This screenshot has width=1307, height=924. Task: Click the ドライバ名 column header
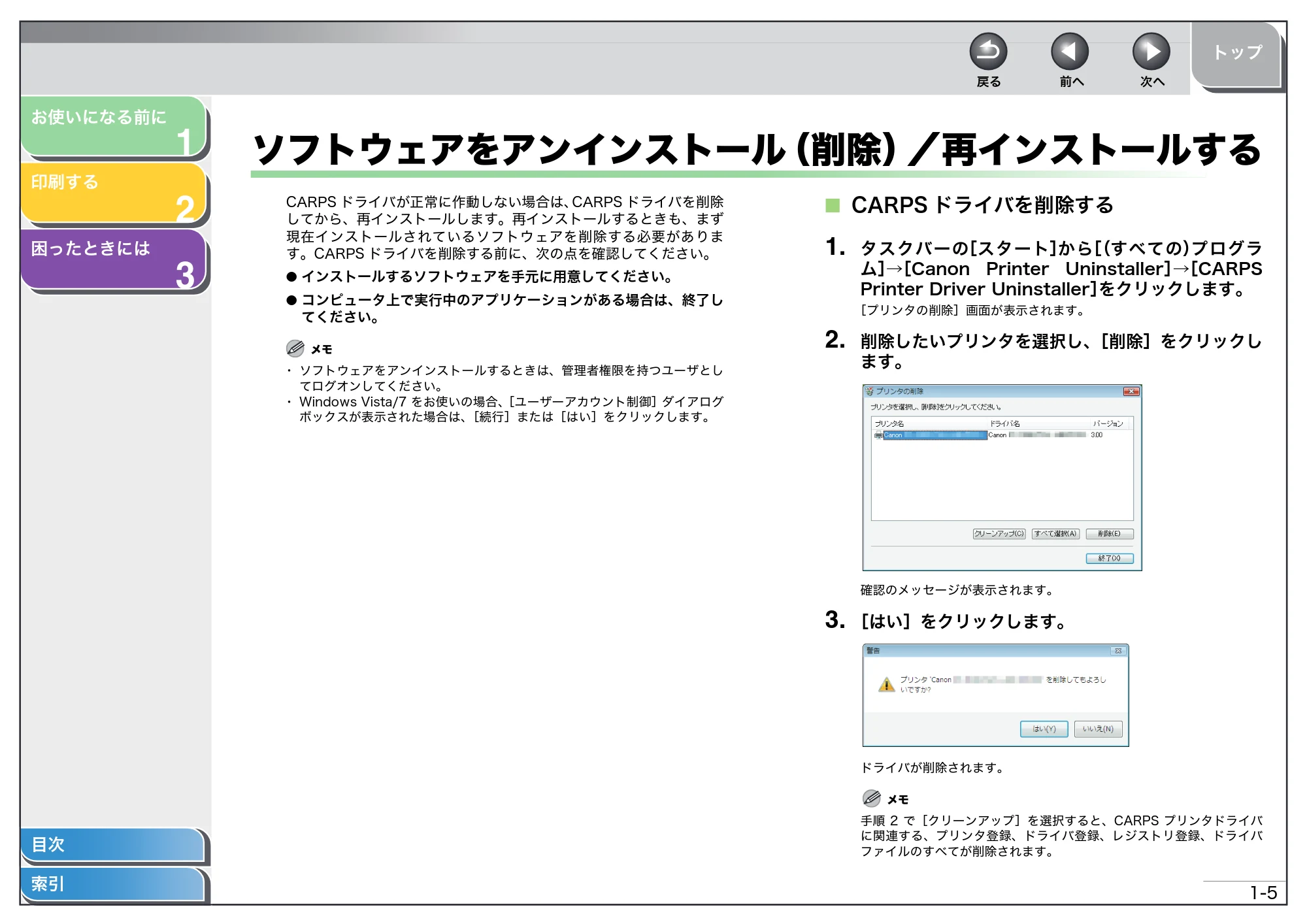pos(1004,423)
